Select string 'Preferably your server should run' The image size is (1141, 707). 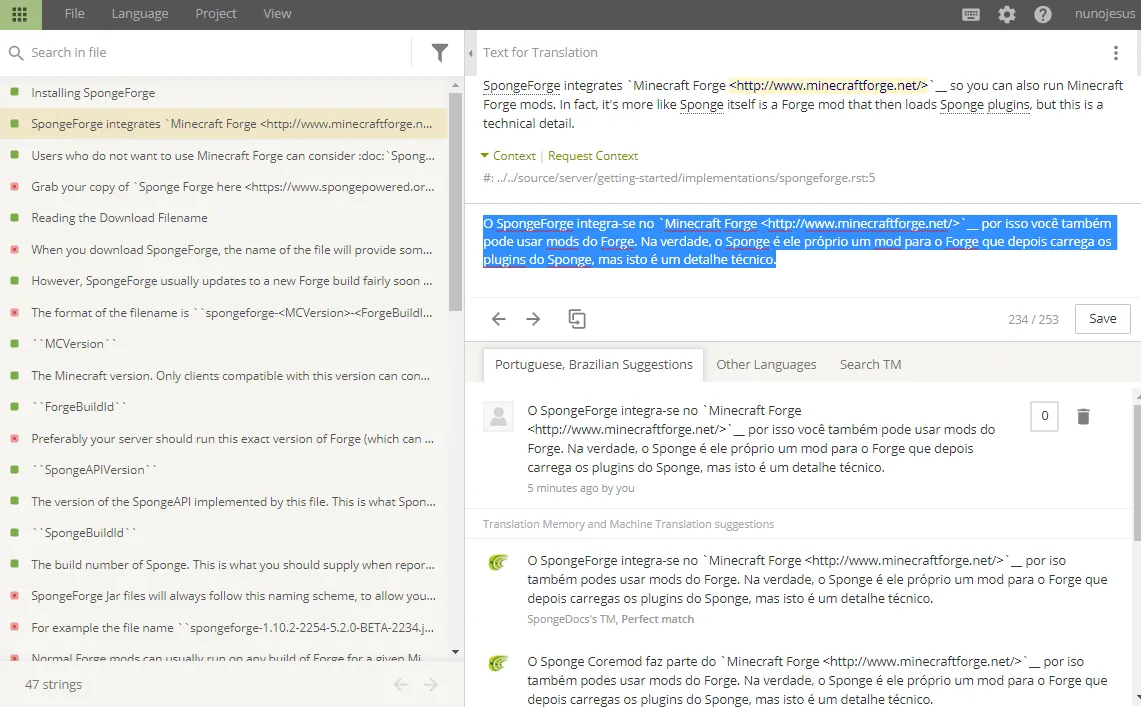(223, 439)
